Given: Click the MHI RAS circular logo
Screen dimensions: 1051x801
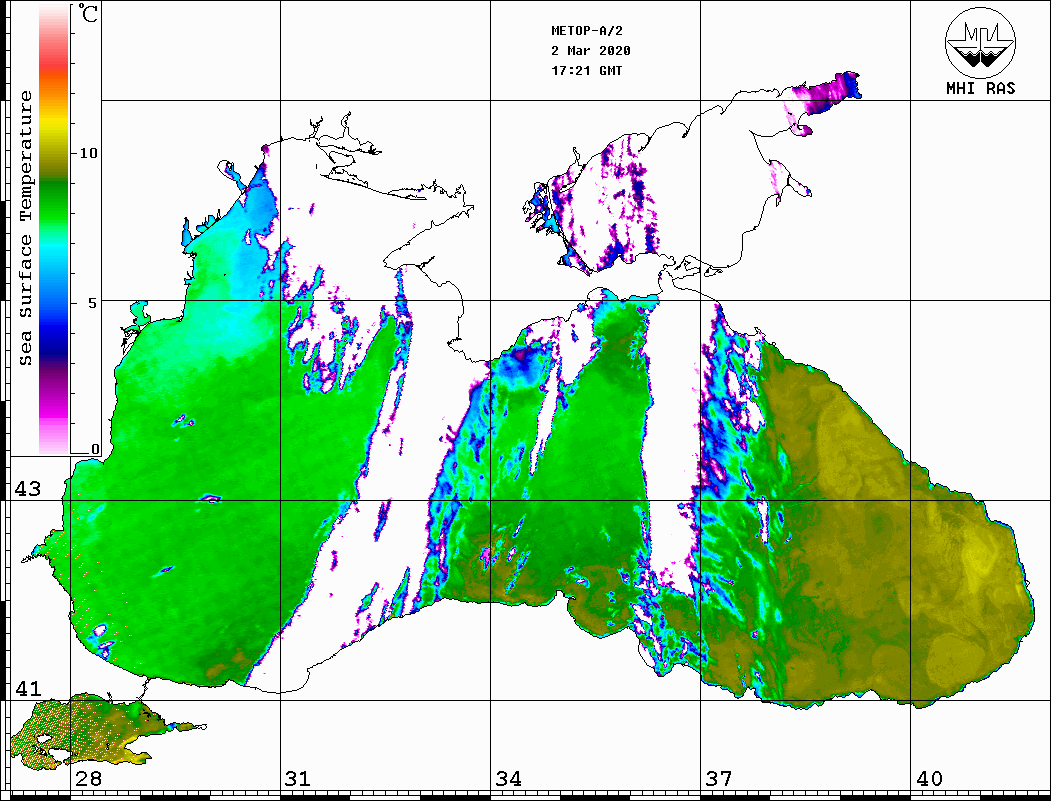Looking at the screenshot, I should click(x=980, y=42).
